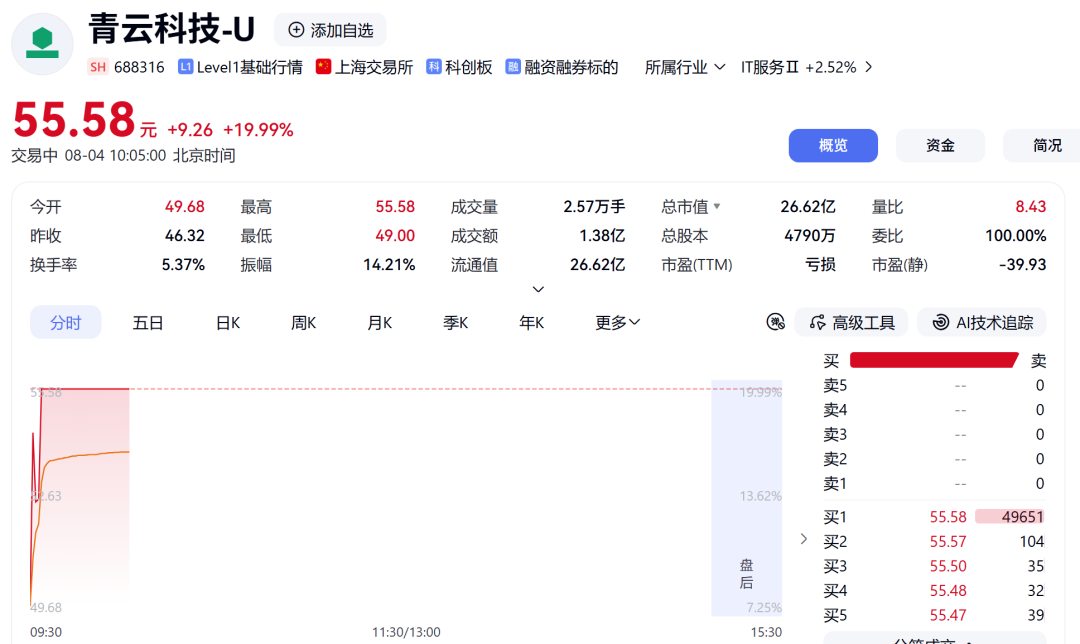Select the 五日 chart tab
This screenshot has height=644, width=1080.
[147, 322]
